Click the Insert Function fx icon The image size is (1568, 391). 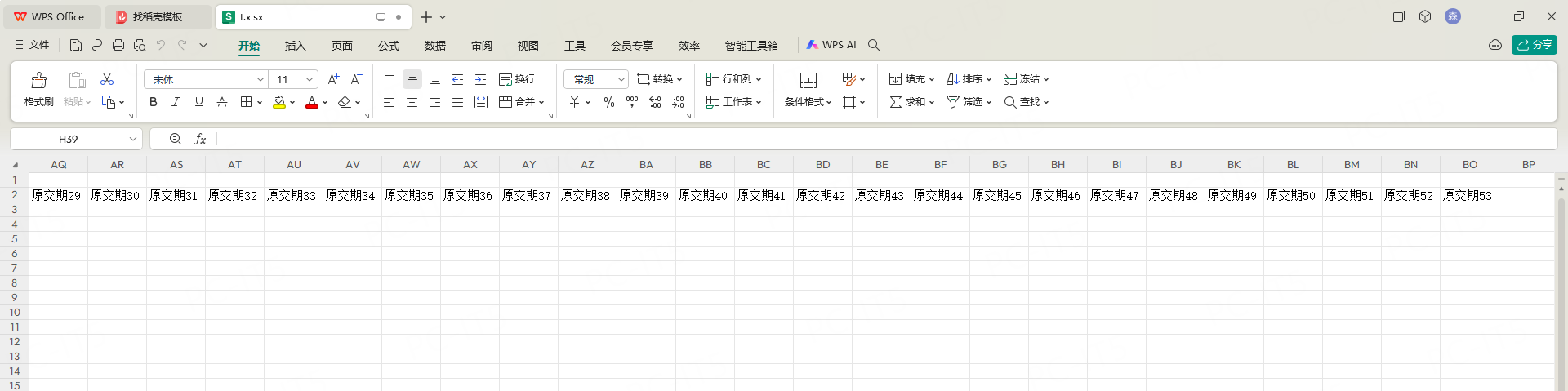(x=200, y=140)
